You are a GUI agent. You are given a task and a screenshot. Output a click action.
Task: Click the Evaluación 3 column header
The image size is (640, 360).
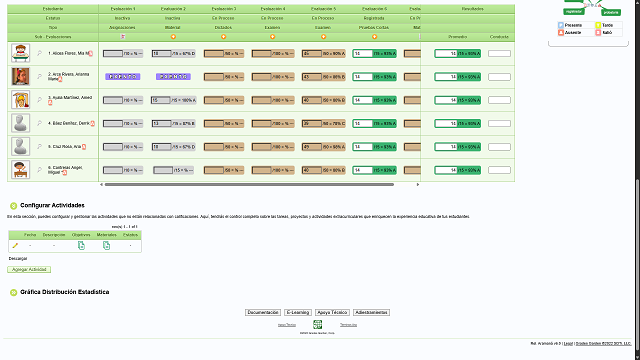coord(224,9)
